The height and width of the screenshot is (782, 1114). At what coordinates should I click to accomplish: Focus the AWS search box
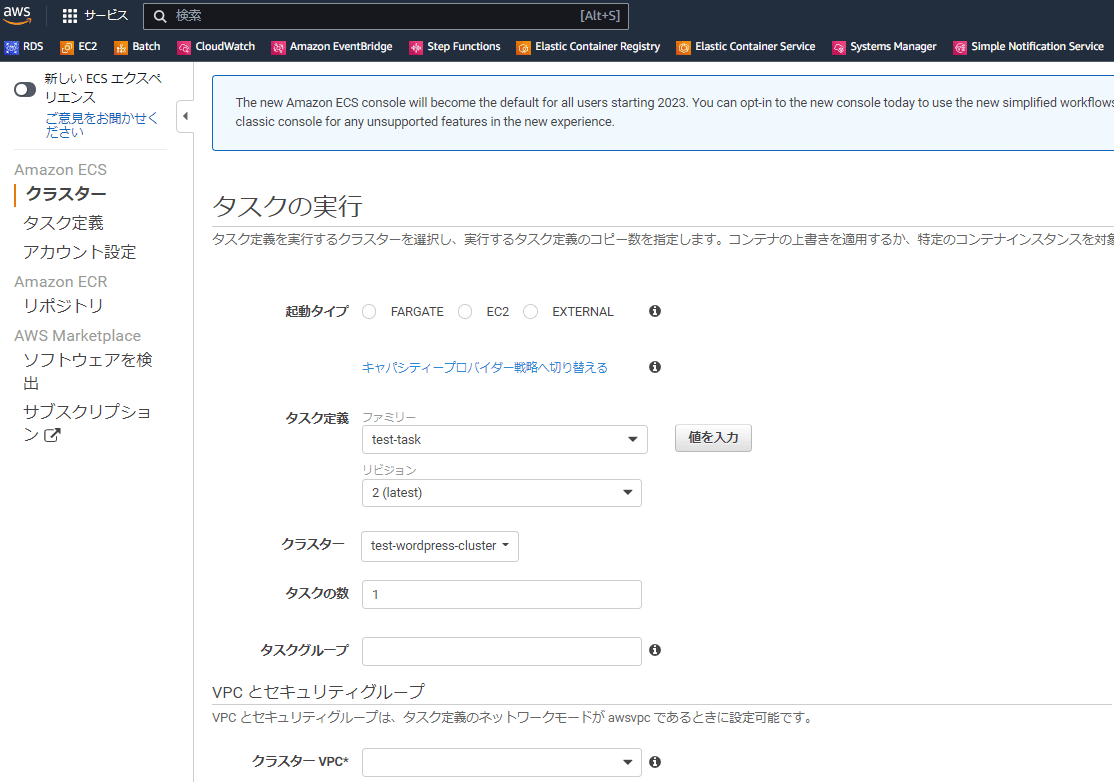[x=386, y=16]
